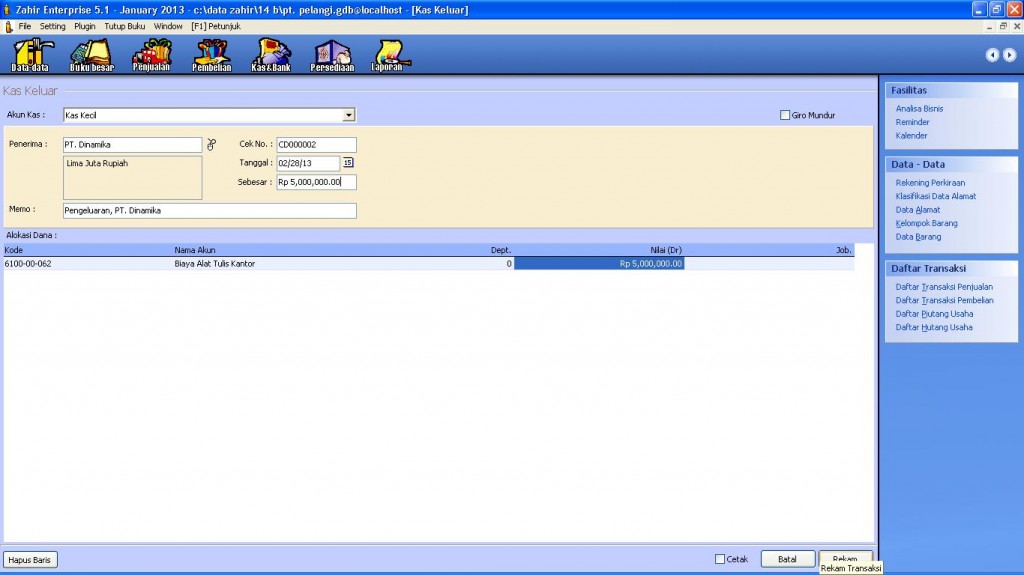Open the Data-data module icon

pyautogui.click(x=30, y=55)
